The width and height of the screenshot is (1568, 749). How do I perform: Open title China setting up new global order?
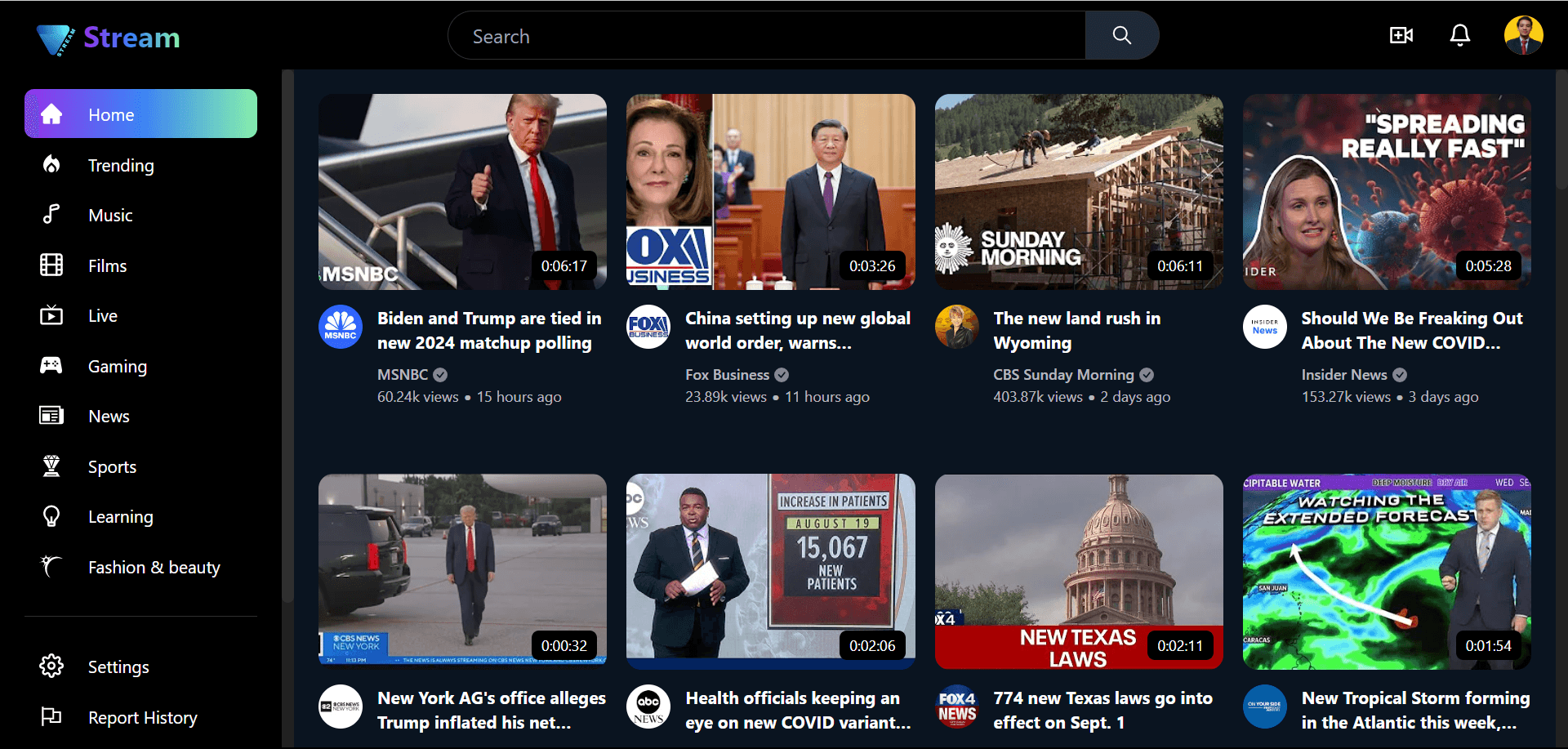click(x=798, y=331)
